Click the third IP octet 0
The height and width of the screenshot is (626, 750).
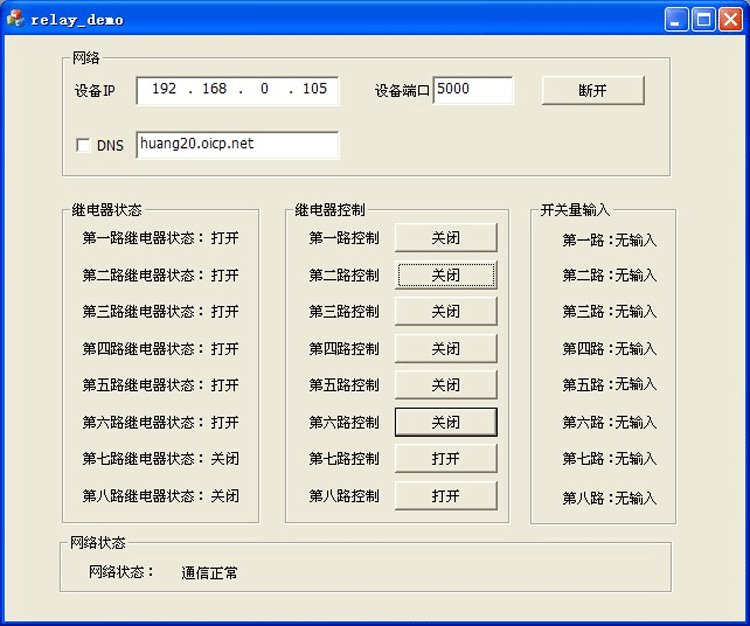point(264,90)
